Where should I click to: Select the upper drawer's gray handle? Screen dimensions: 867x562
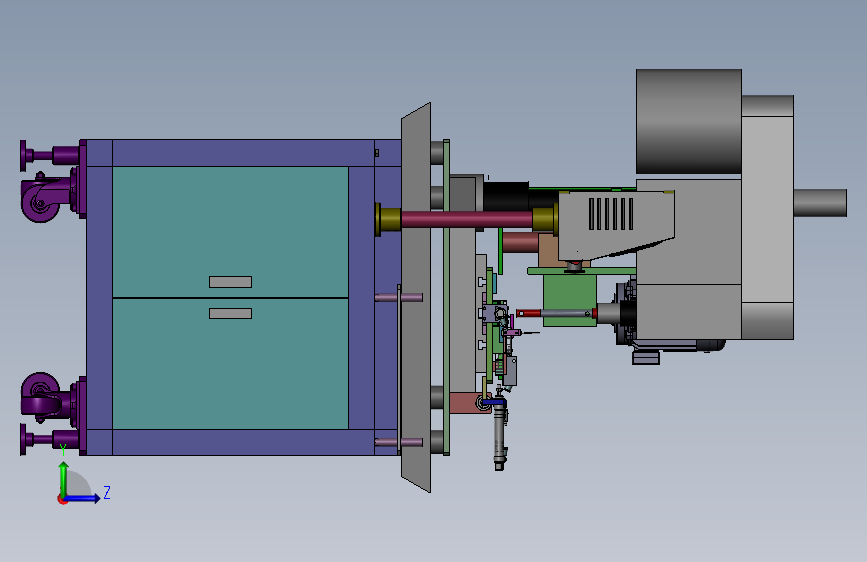point(231,282)
